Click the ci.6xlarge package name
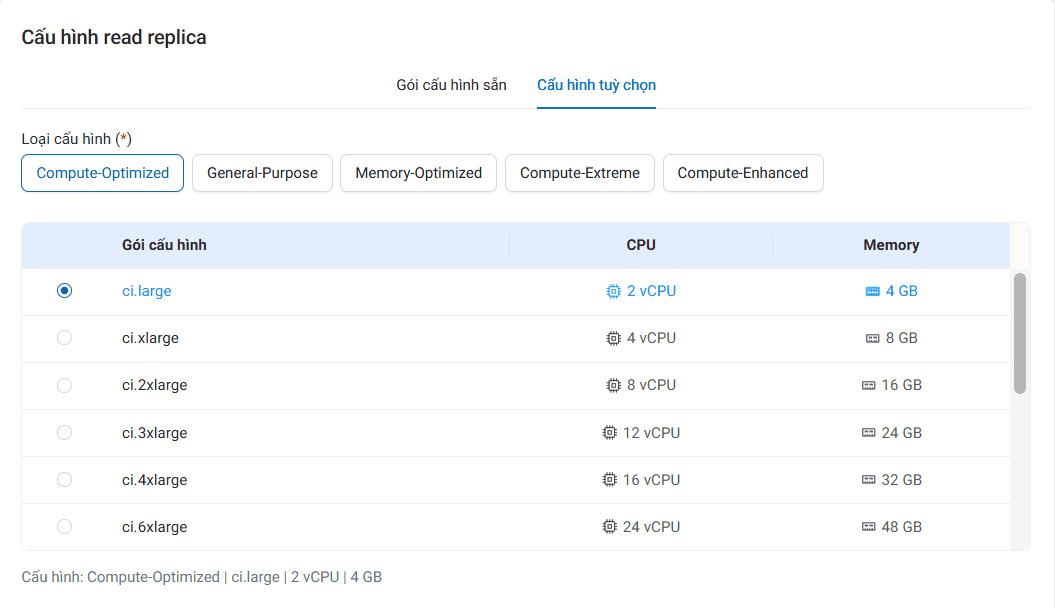Viewport: 1055px width, 608px height. (x=154, y=527)
